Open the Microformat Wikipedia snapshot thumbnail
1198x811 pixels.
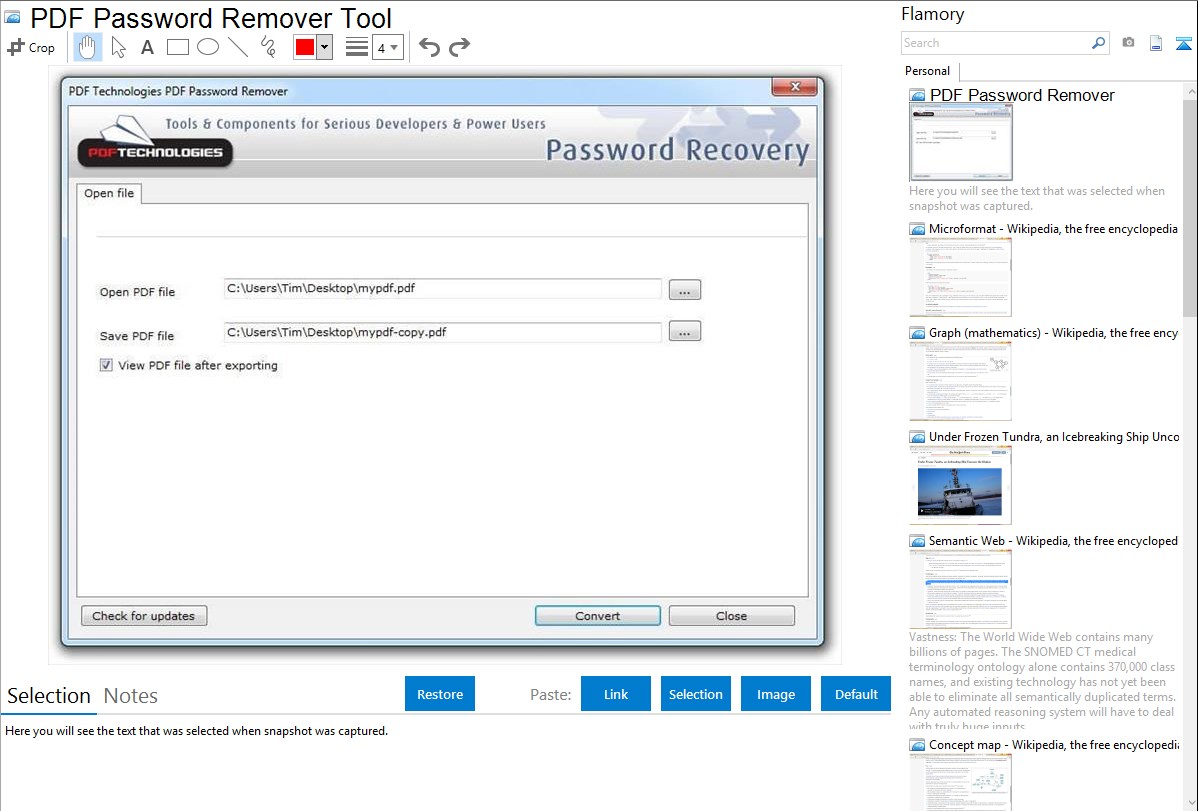[960, 277]
